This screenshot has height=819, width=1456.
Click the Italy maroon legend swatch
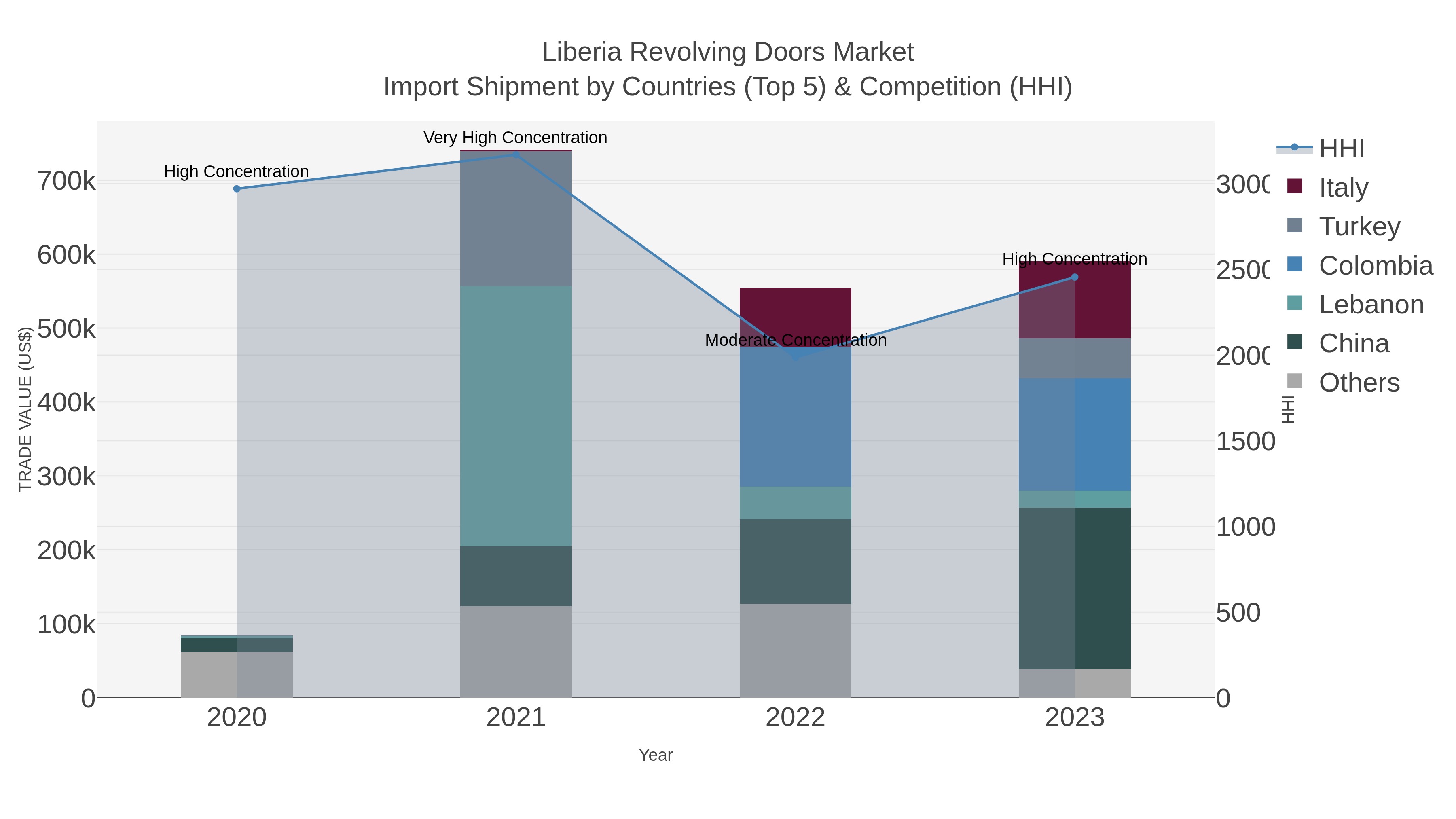[1294, 186]
